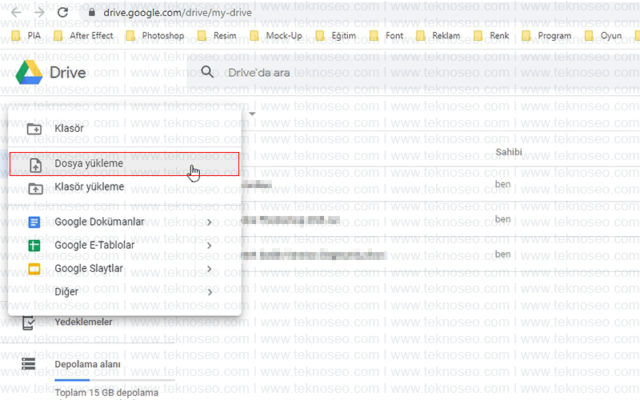Choose Klasör yükleme menu entry
640x400 pixels.
(x=124, y=187)
